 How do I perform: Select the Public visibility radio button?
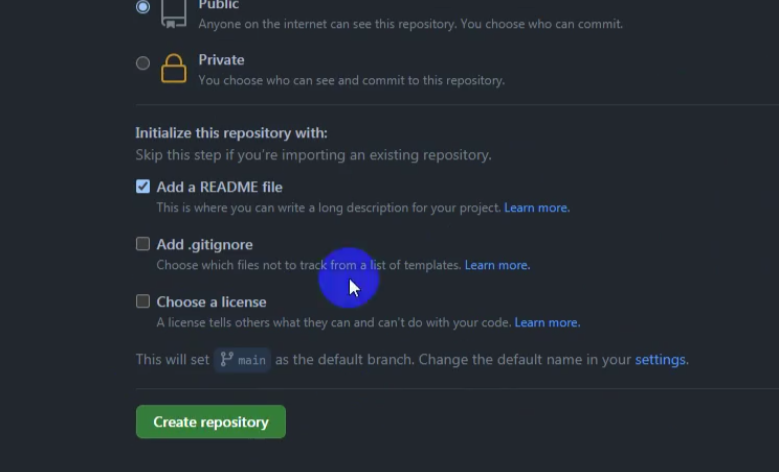click(x=143, y=6)
